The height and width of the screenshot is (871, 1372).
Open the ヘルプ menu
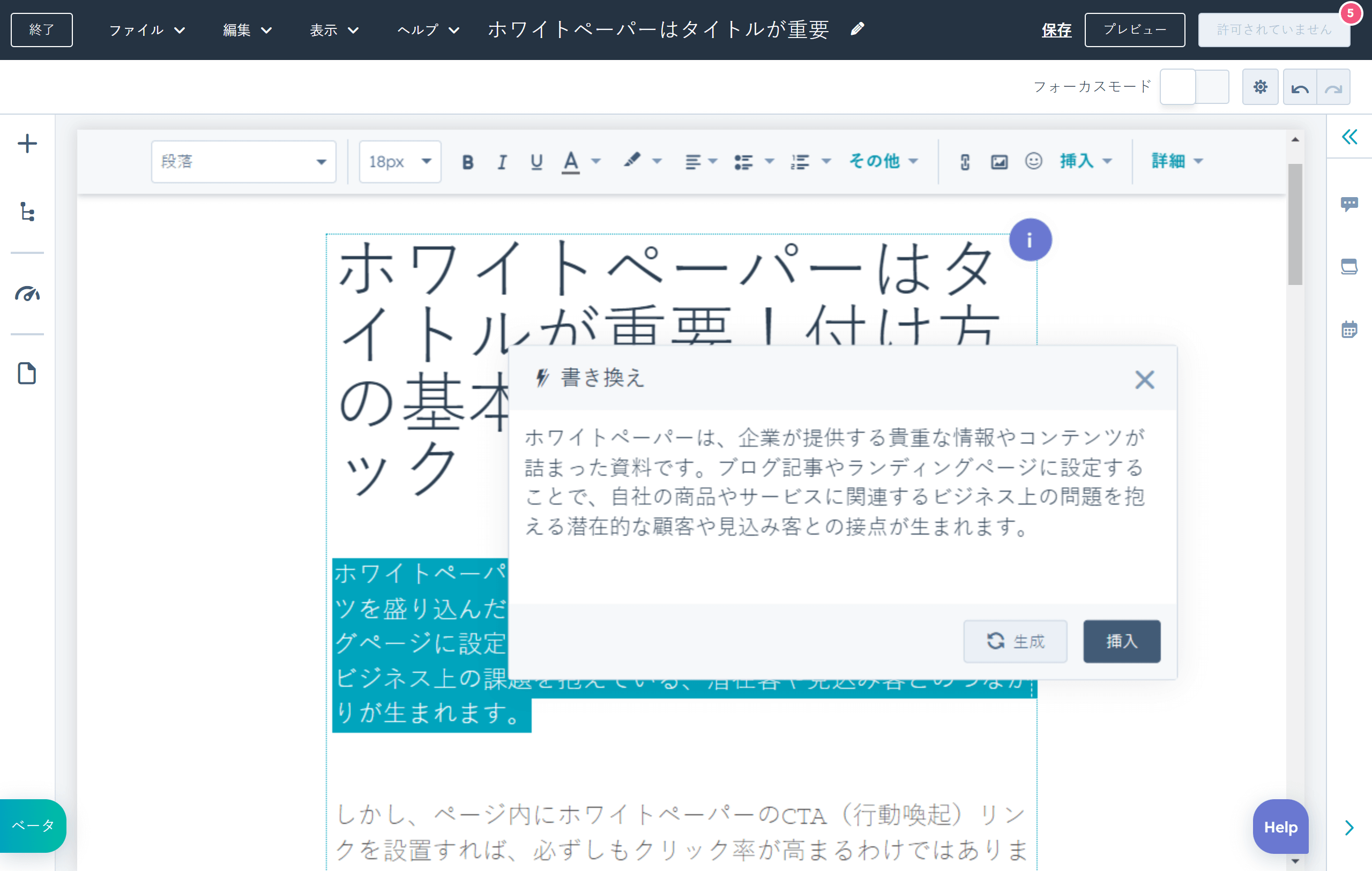(428, 29)
